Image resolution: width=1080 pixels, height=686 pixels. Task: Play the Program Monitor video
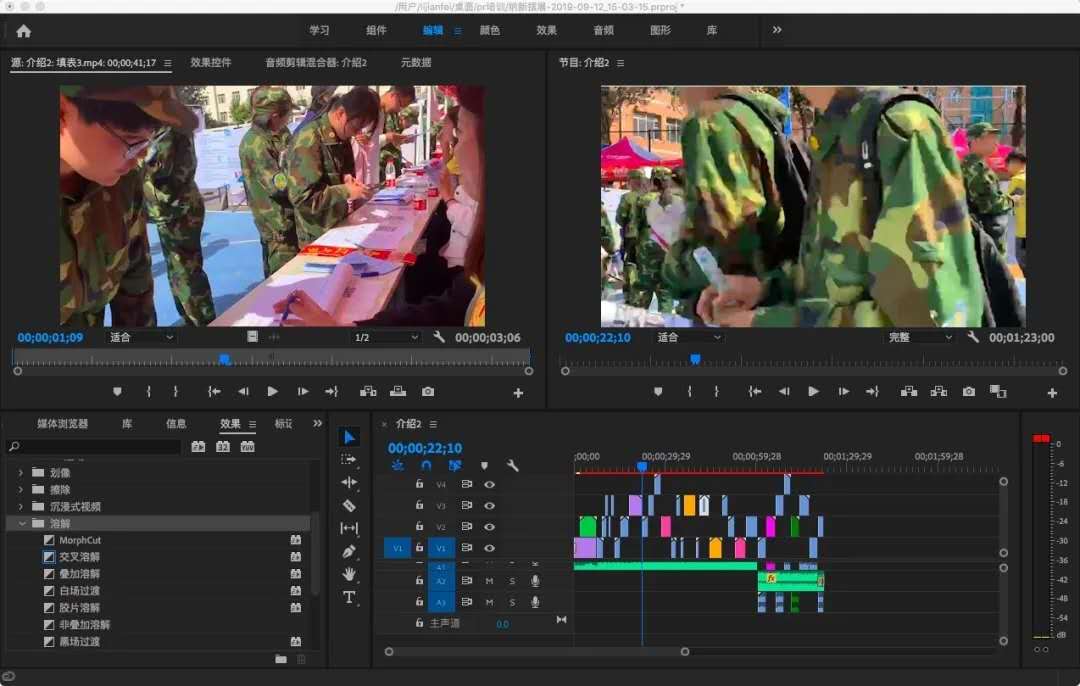[813, 392]
